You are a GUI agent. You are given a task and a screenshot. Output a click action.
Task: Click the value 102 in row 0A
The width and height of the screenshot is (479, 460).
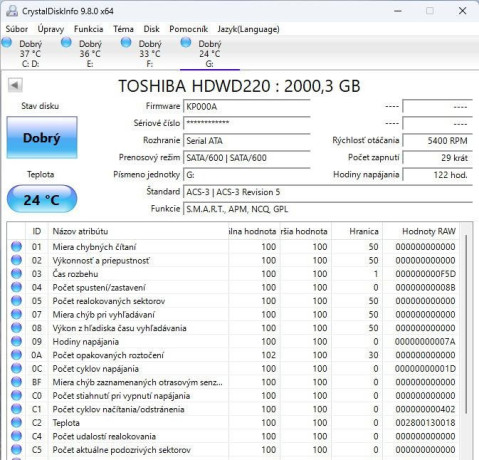point(269,355)
